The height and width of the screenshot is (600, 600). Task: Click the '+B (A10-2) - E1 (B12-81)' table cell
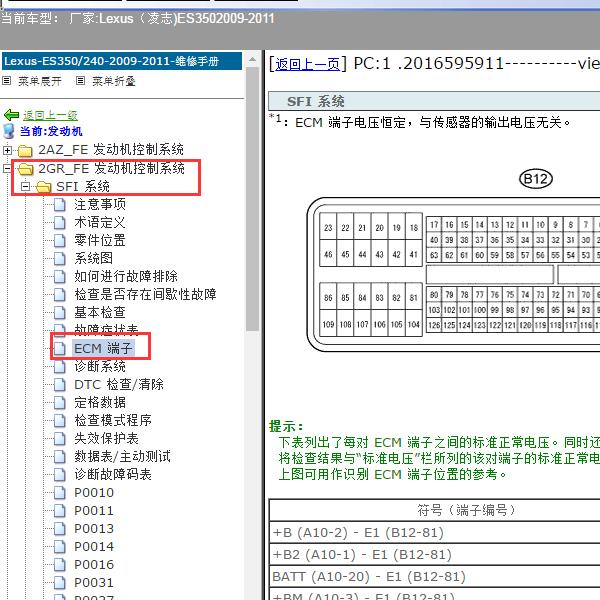[435, 532]
